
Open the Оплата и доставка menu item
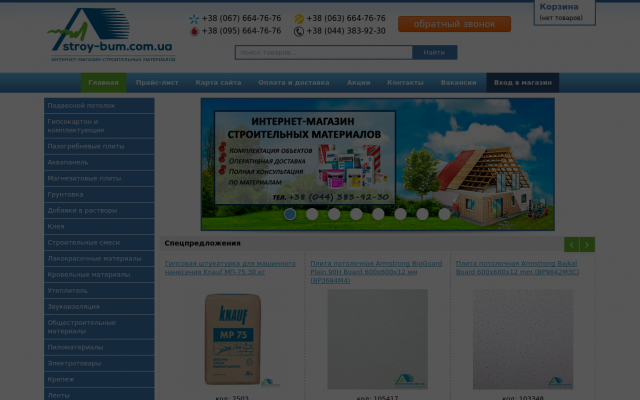[x=293, y=82]
